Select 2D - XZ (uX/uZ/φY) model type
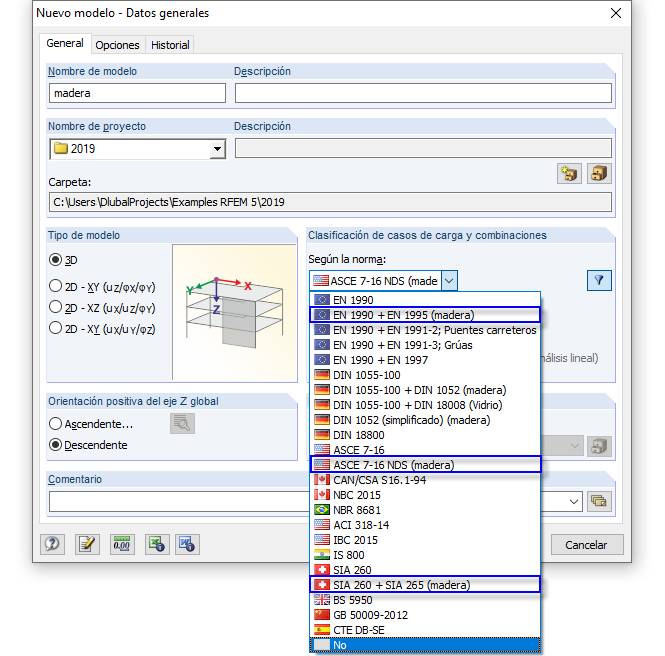The height and width of the screenshot is (656, 665). 55,307
